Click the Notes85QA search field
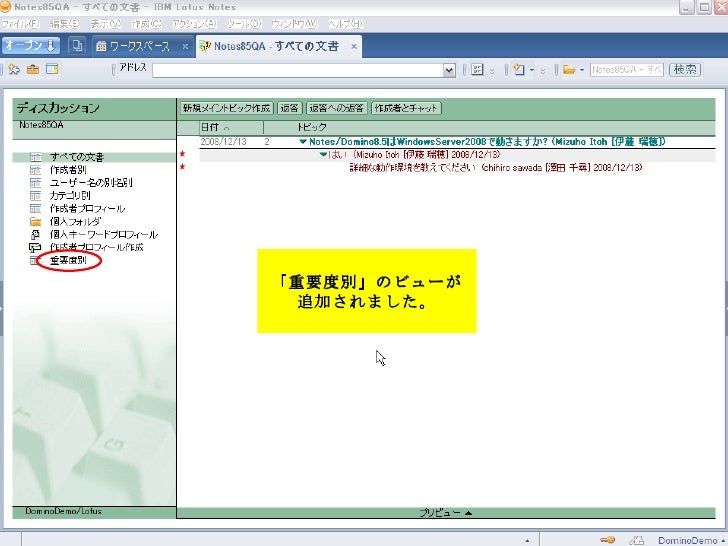This screenshot has height=546, width=728. (627, 70)
